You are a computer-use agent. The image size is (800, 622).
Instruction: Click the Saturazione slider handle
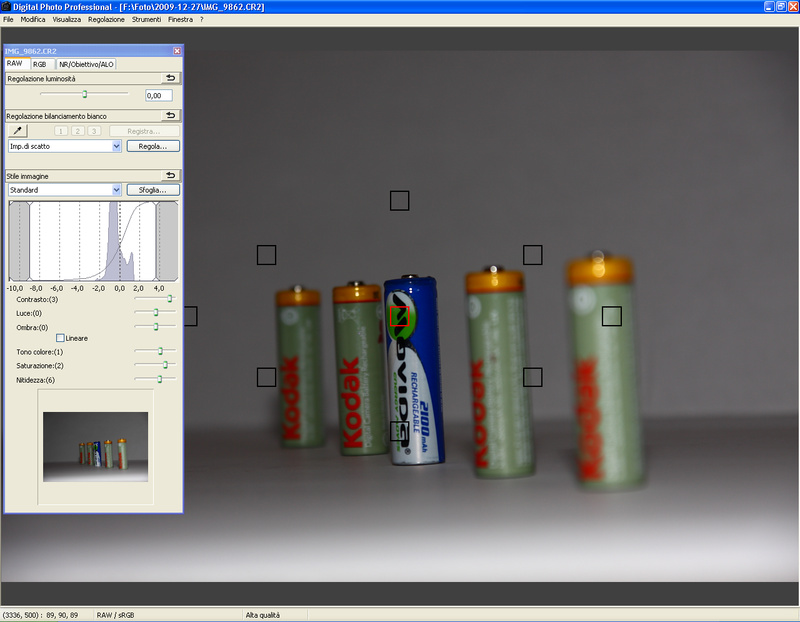tap(165, 365)
